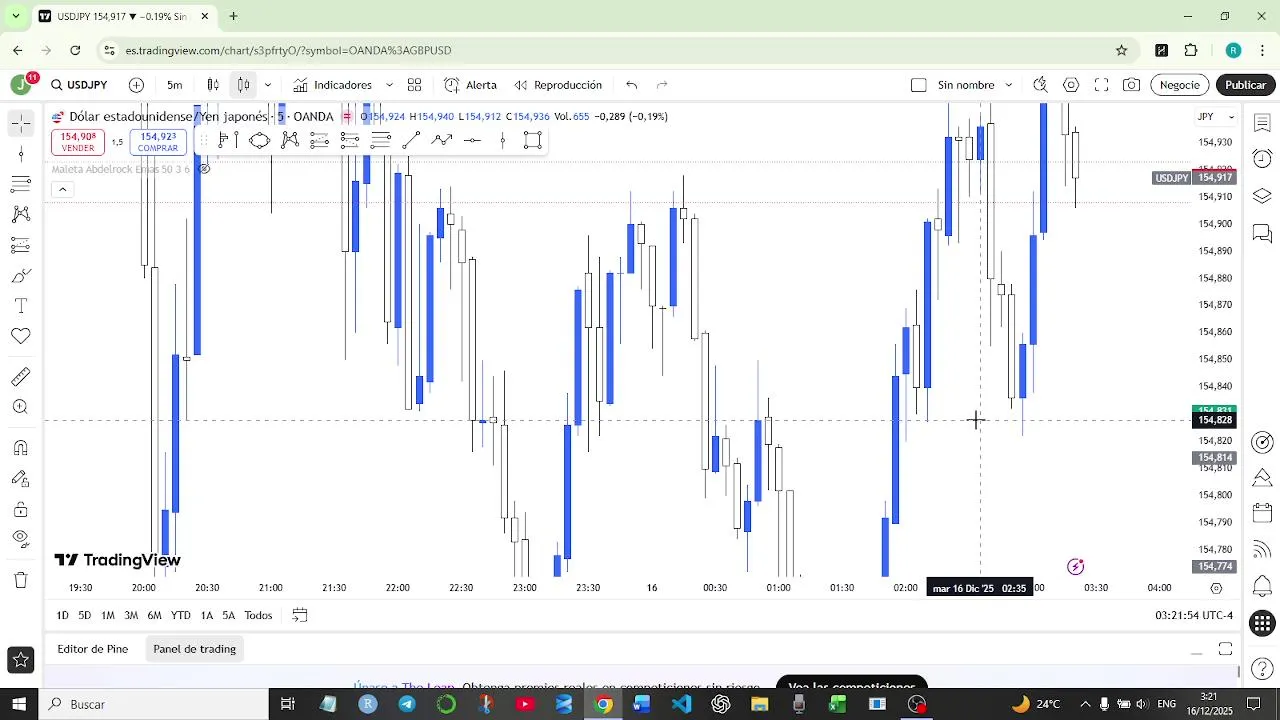Select the crosshair cursor tool
Screen dimensions: 1280x720
point(21,123)
